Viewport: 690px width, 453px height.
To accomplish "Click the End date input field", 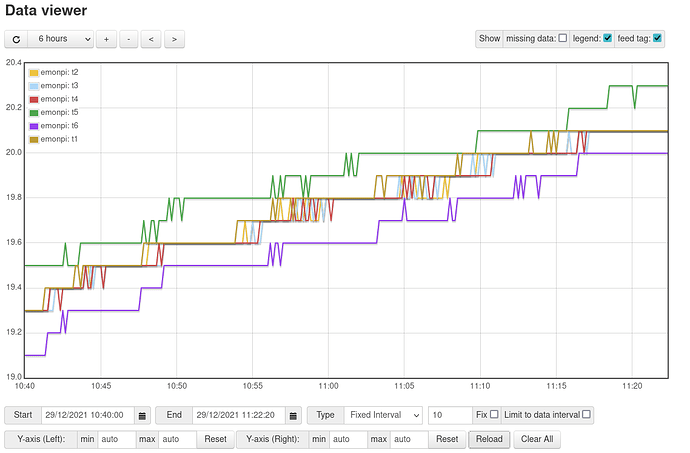I will tap(239, 415).
